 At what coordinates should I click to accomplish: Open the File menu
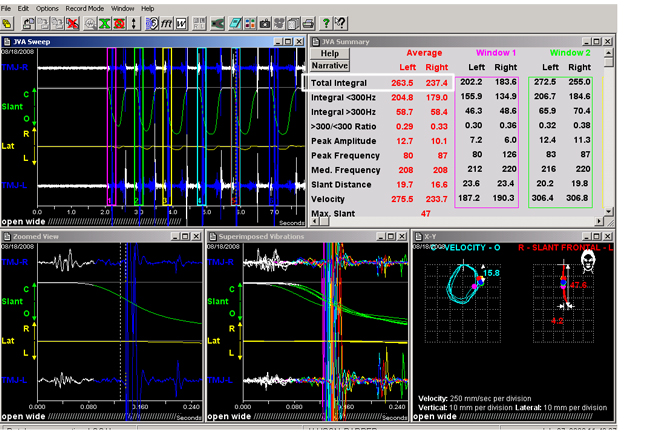pos(7,7)
